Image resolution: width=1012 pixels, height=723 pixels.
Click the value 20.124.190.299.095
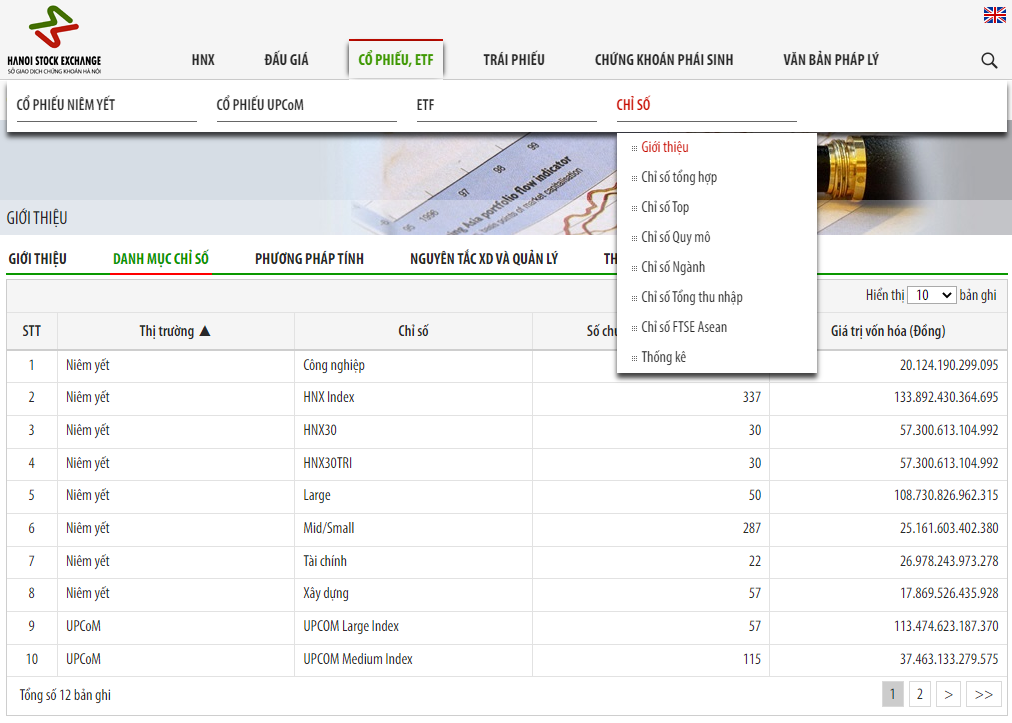tap(949, 365)
